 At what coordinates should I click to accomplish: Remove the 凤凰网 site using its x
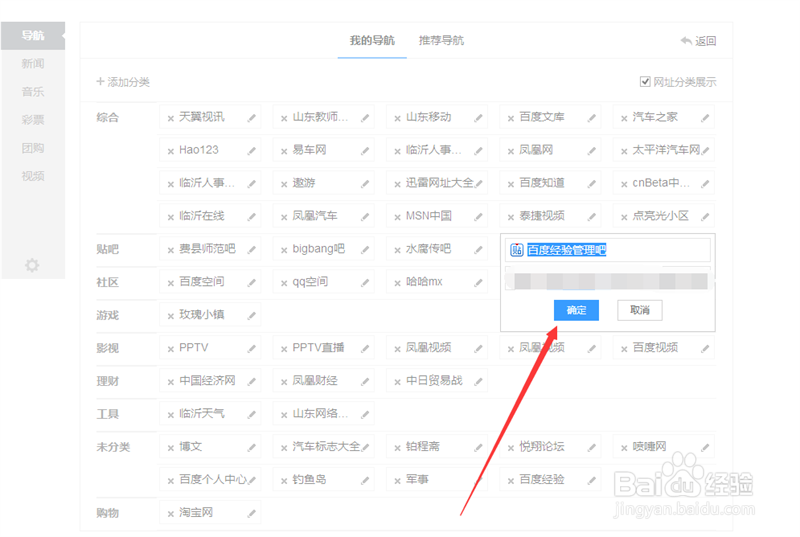point(511,151)
